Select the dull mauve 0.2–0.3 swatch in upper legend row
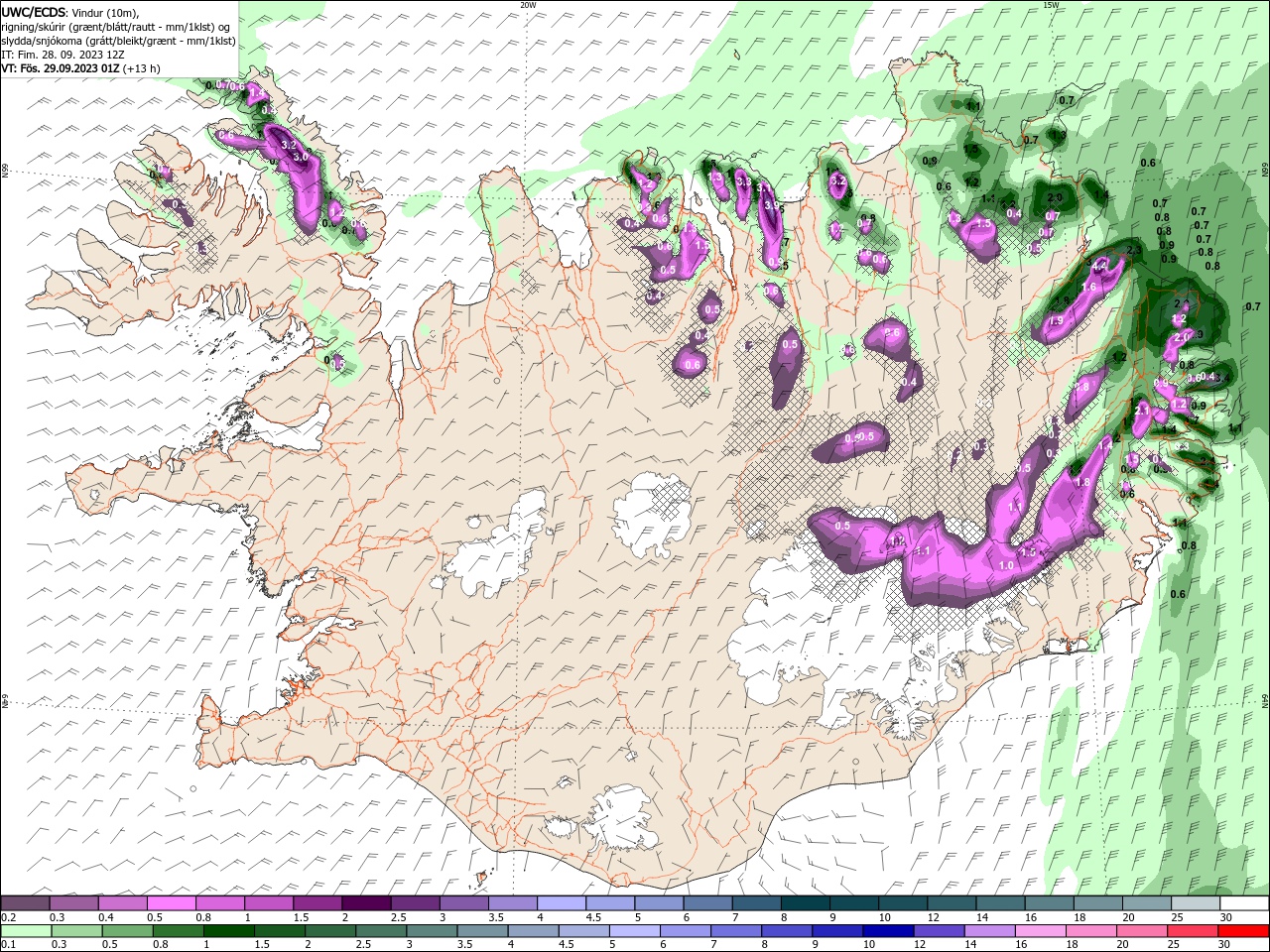1270x952 pixels. (x=25, y=903)
